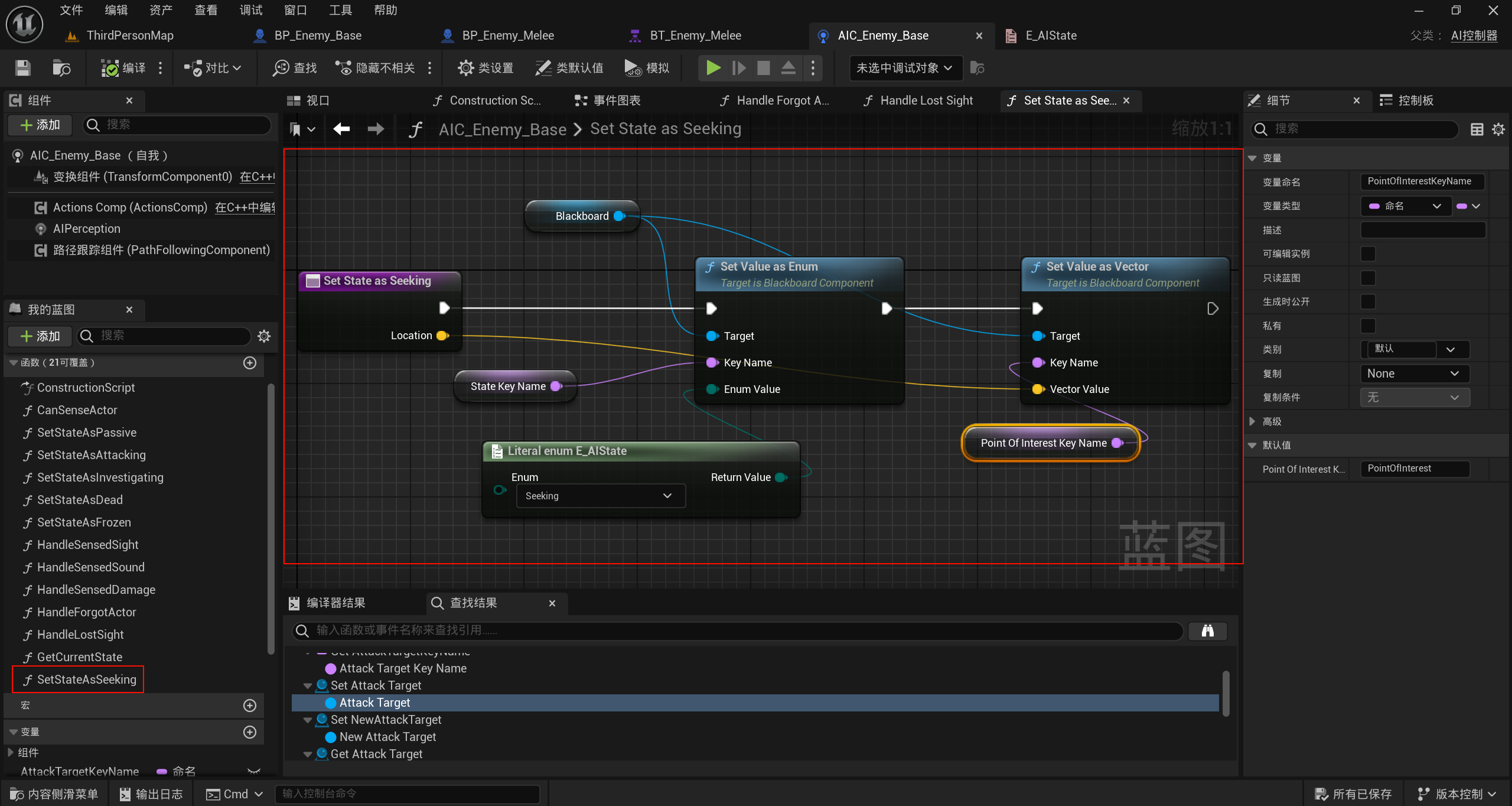
Task: Click the back navigation arrow in graph
Action: coord(341,129)
